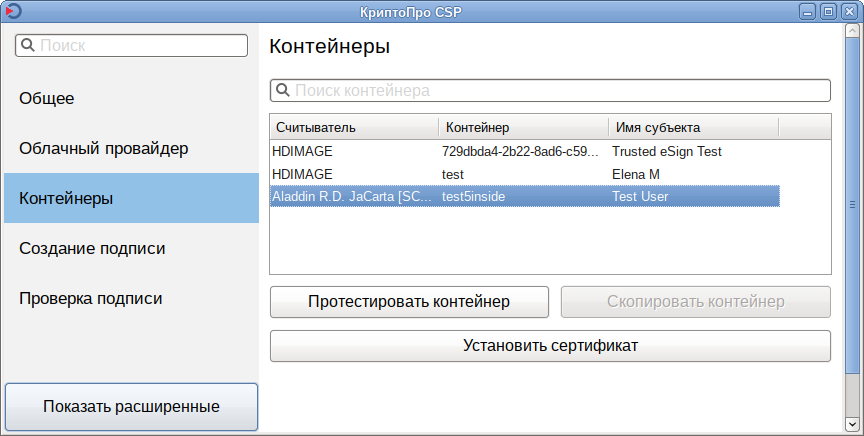Click the scrollbar up arrow
This screenshot has width=864, height=436.
[x=852, y=30]
